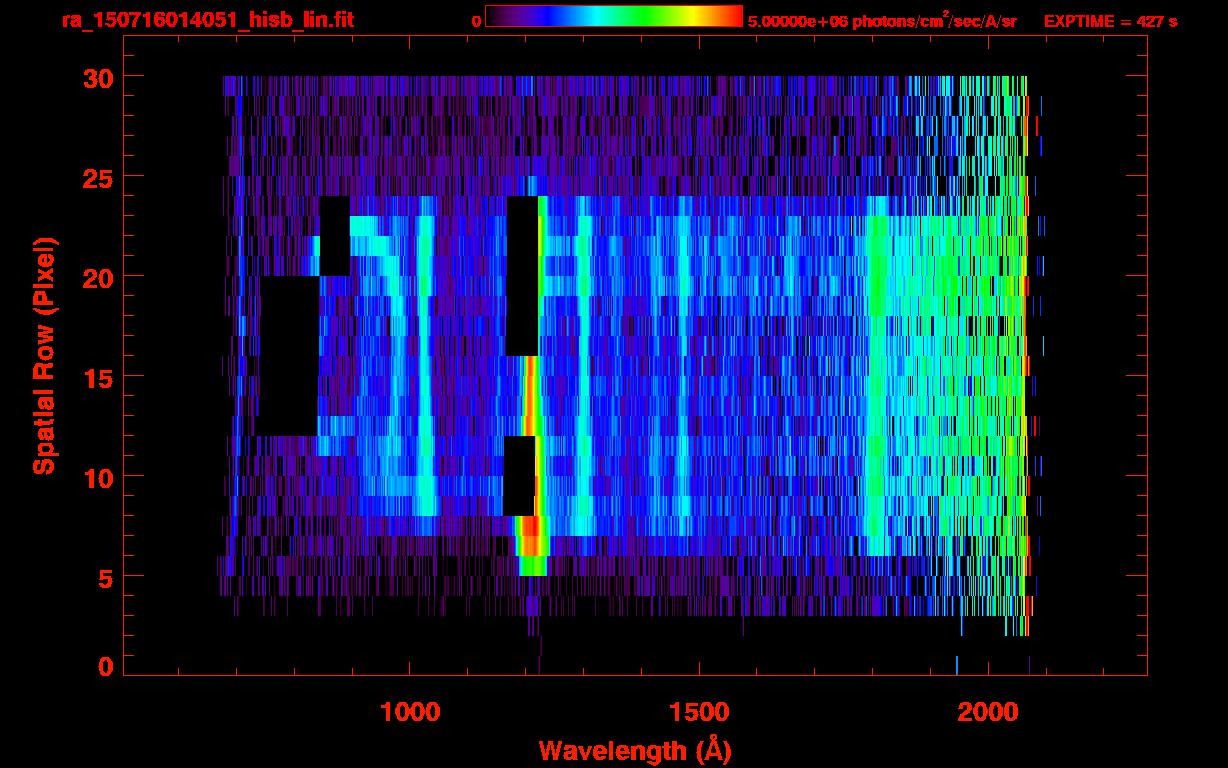Click the y-axis tick label 20
The image size is (1228, 768).
96,277
